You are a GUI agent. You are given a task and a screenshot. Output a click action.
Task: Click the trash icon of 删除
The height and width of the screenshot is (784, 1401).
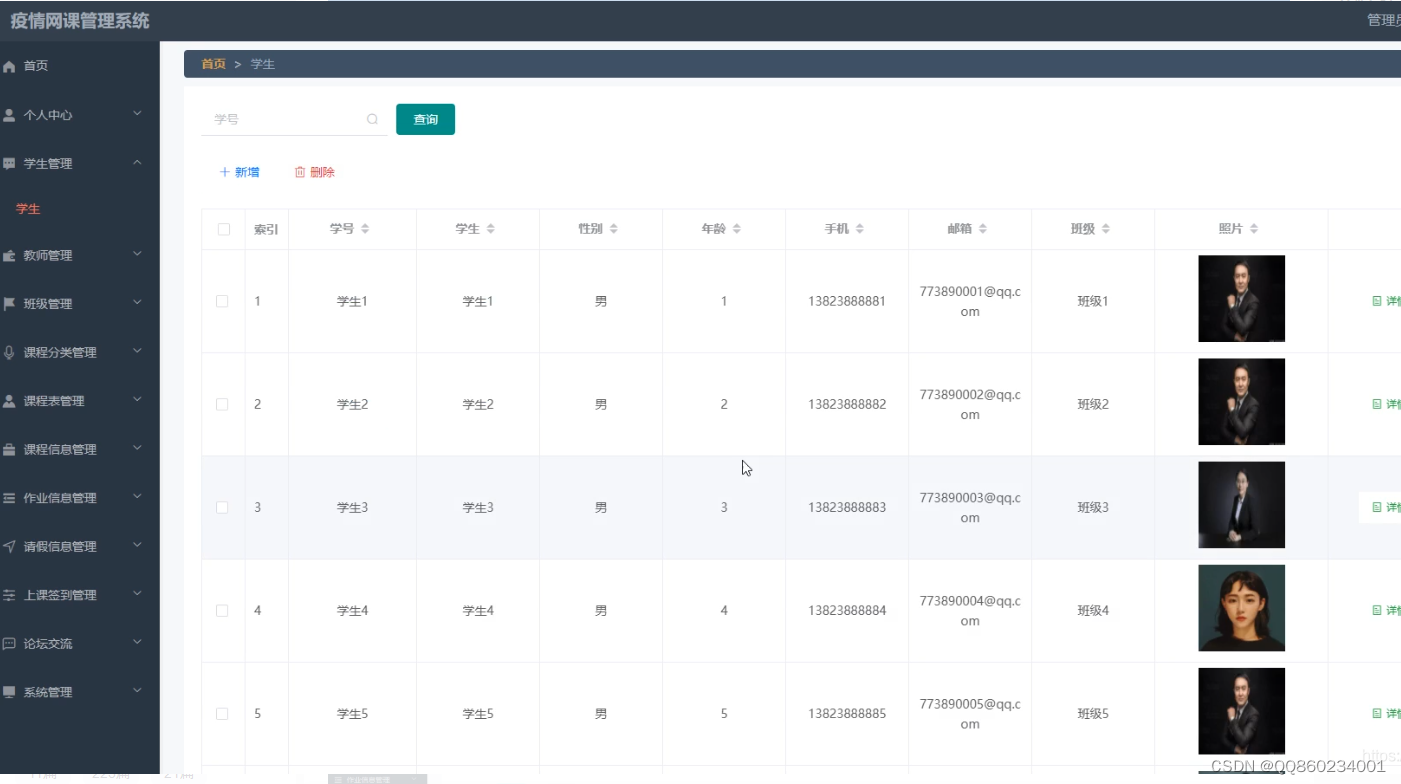coord(299,172)
